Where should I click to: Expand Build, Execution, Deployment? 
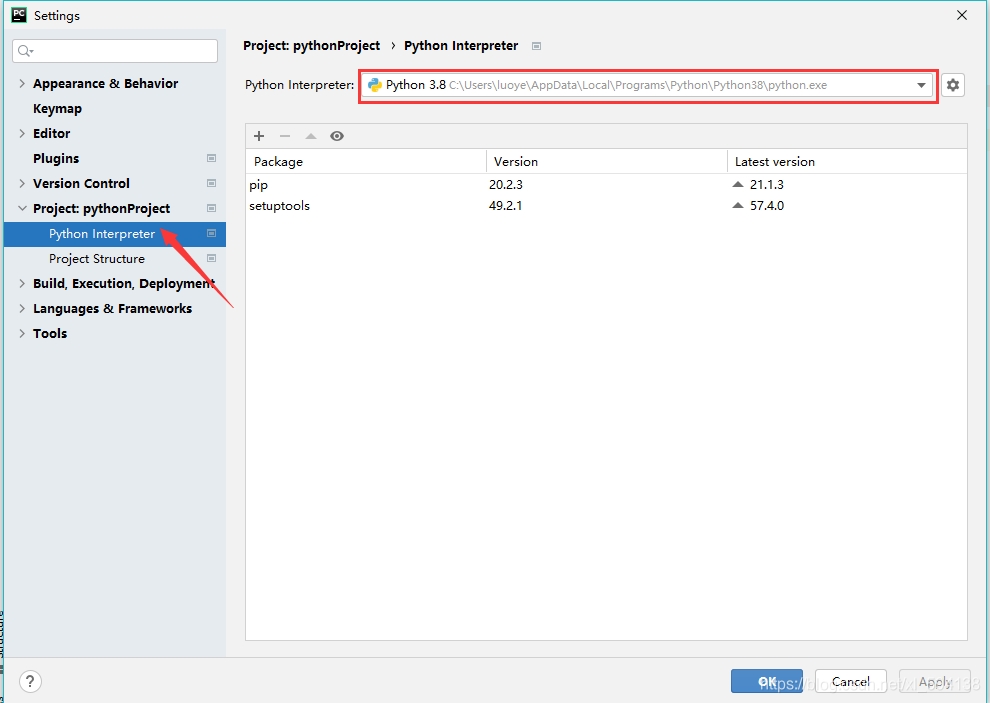pos(22,283)
